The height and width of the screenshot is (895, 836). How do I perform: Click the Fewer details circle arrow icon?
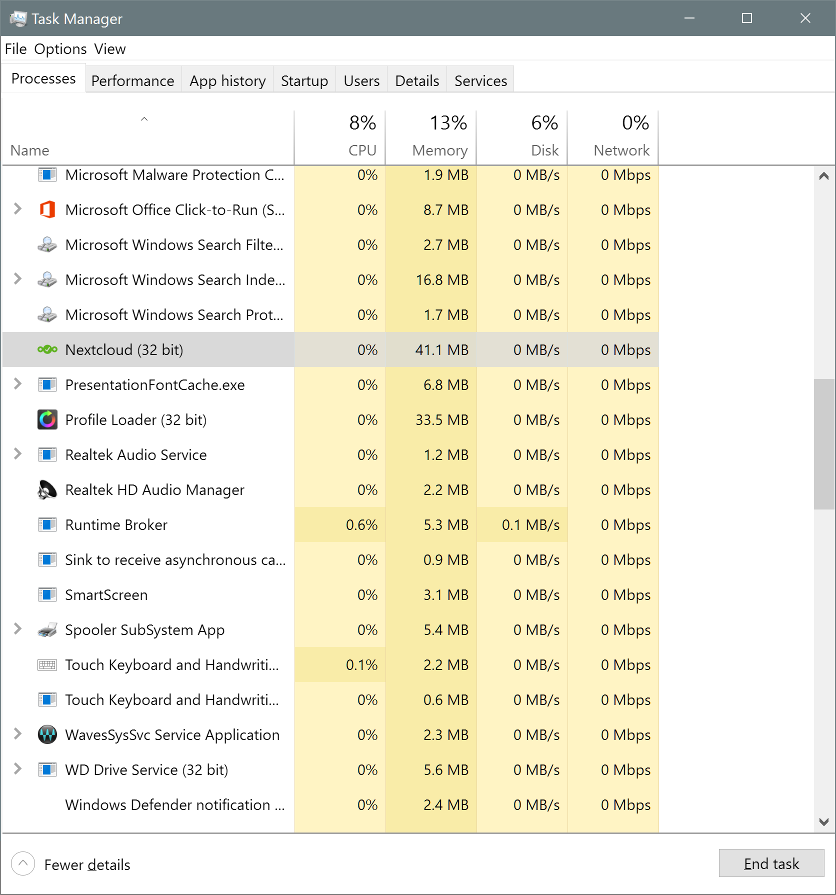pos(23,864)
